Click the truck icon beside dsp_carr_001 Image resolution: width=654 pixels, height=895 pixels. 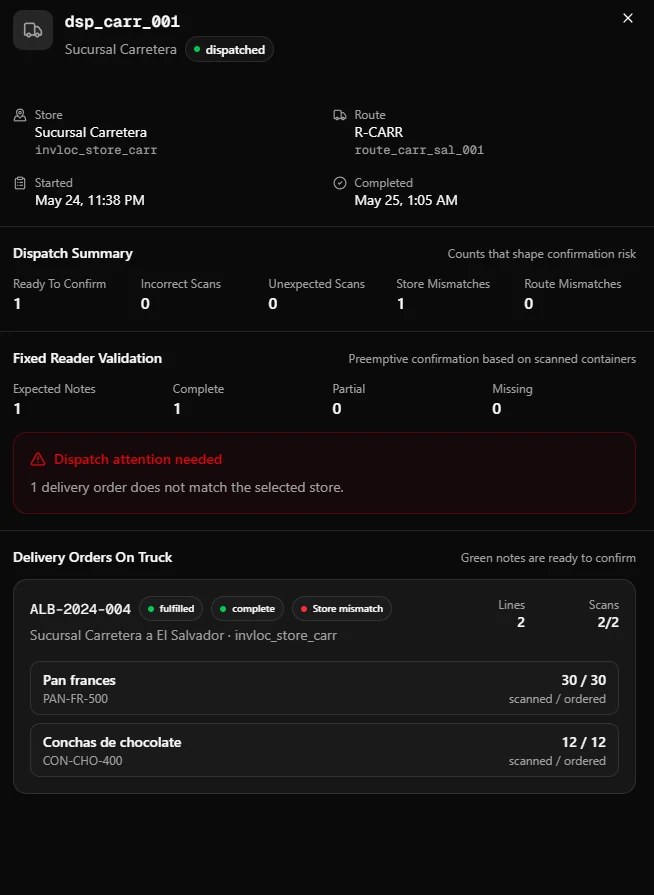[33, 30]
